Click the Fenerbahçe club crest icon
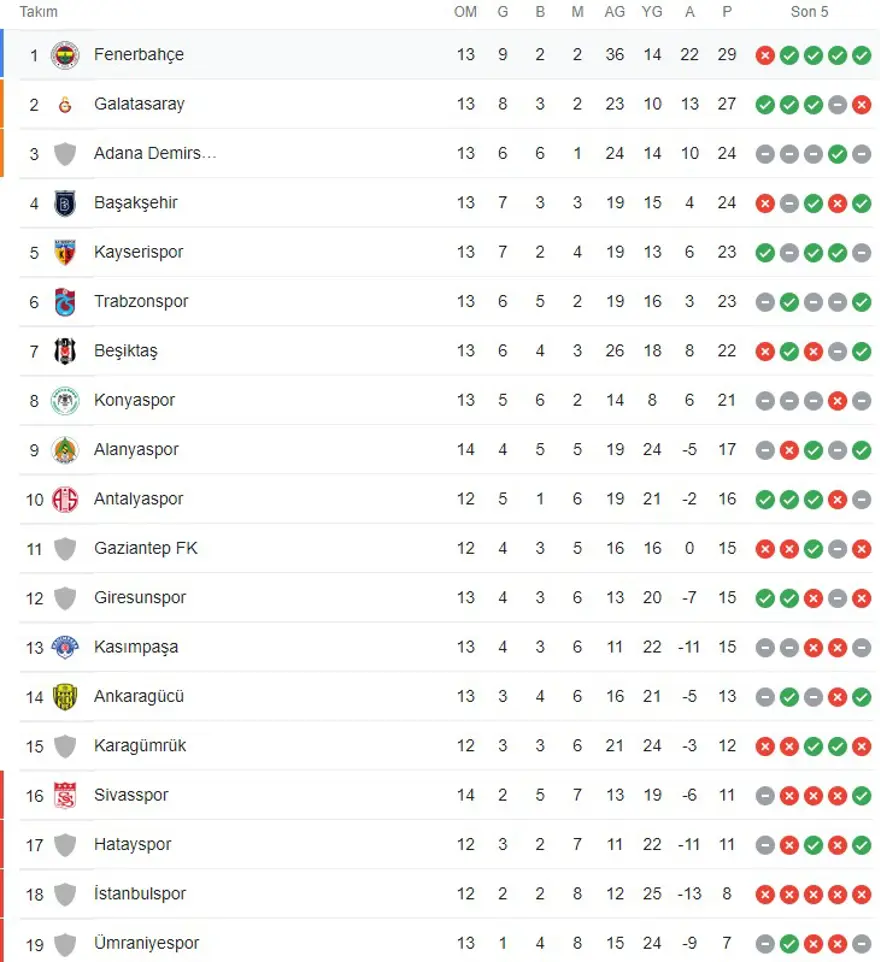Image resolution: width=880 pixels, height=962 pixels. click(x=65, y=55)
